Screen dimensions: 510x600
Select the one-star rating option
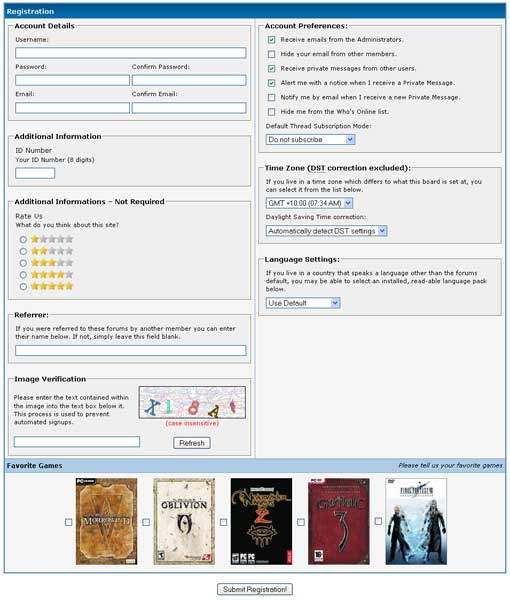23,240
